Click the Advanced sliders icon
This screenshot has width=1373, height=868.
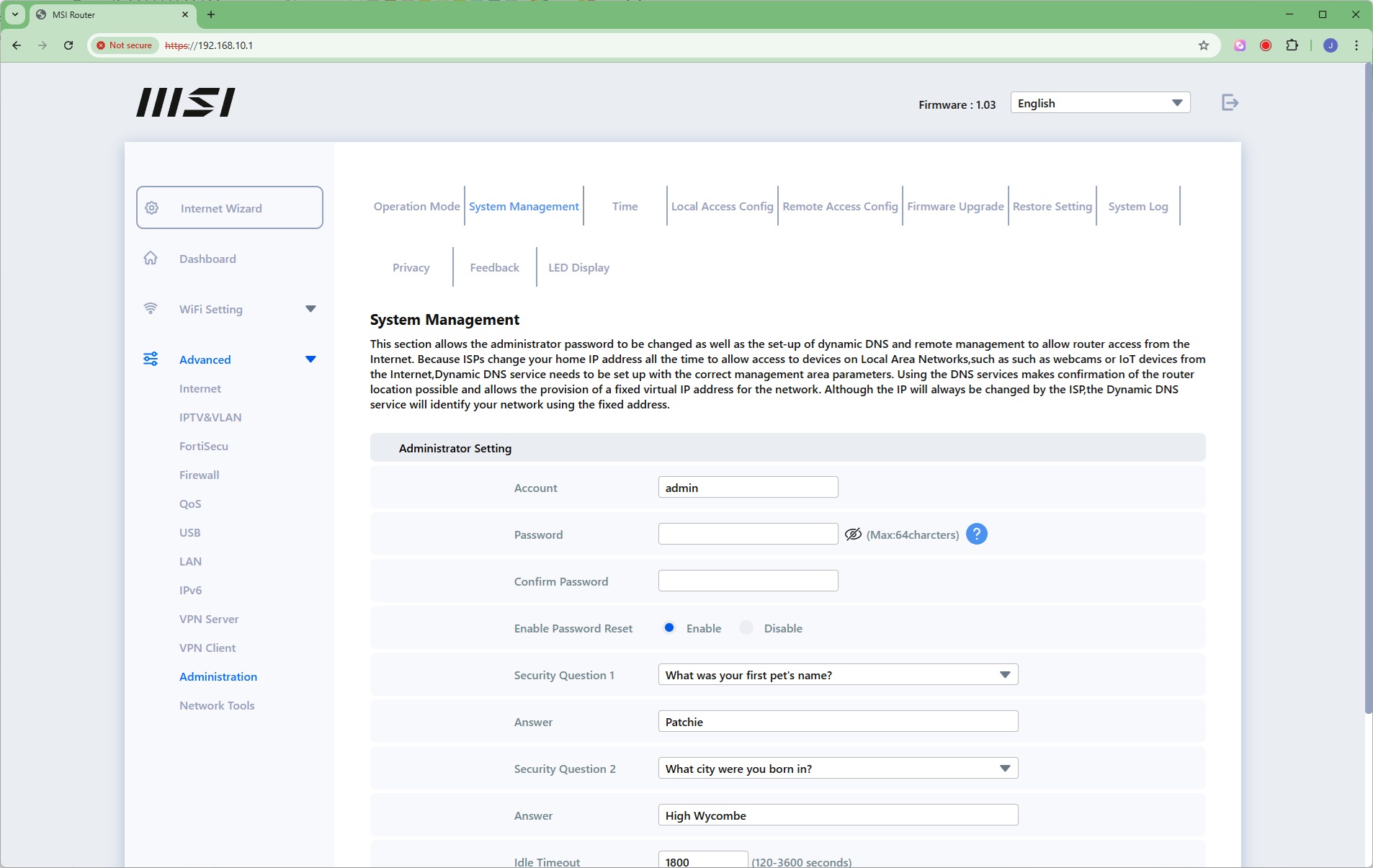(151, 359)
